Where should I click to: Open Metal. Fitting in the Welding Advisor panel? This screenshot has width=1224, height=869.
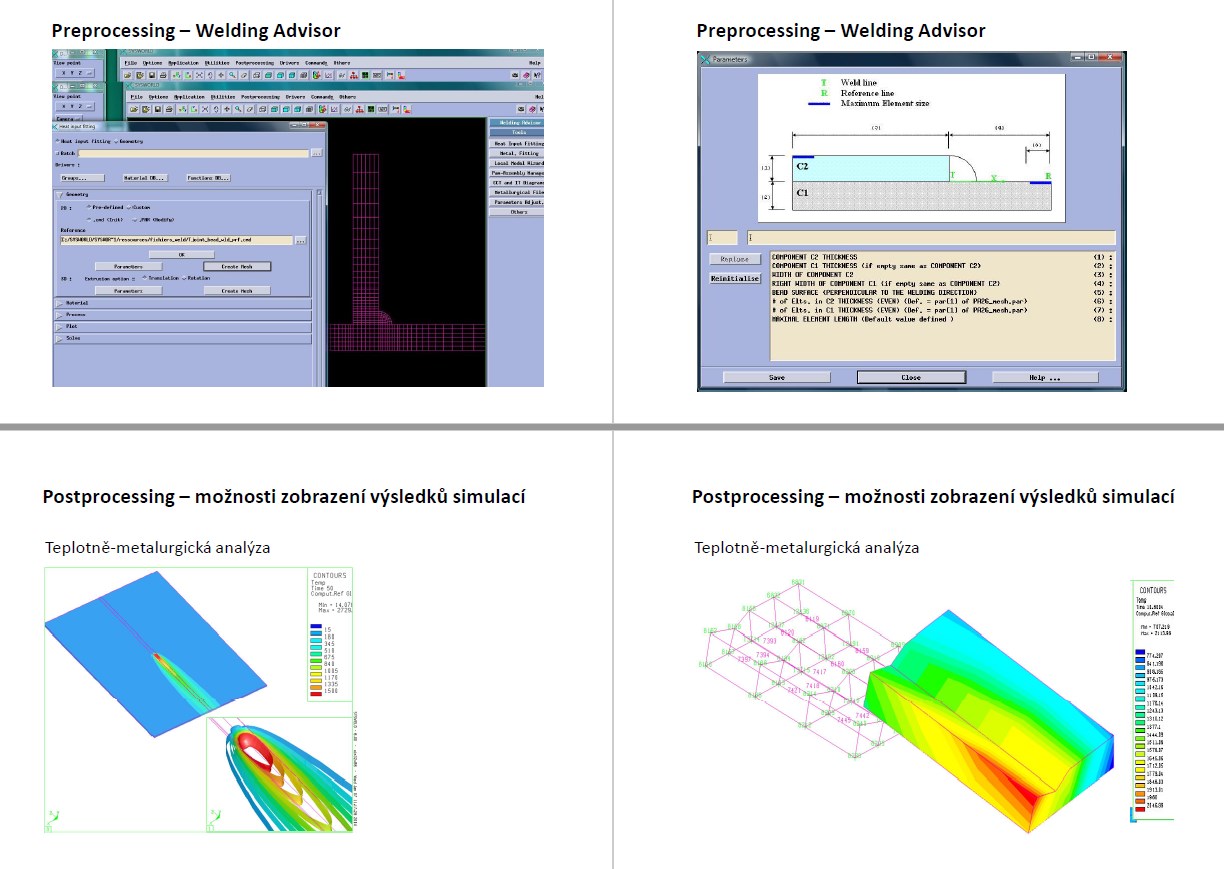point(517,153)
